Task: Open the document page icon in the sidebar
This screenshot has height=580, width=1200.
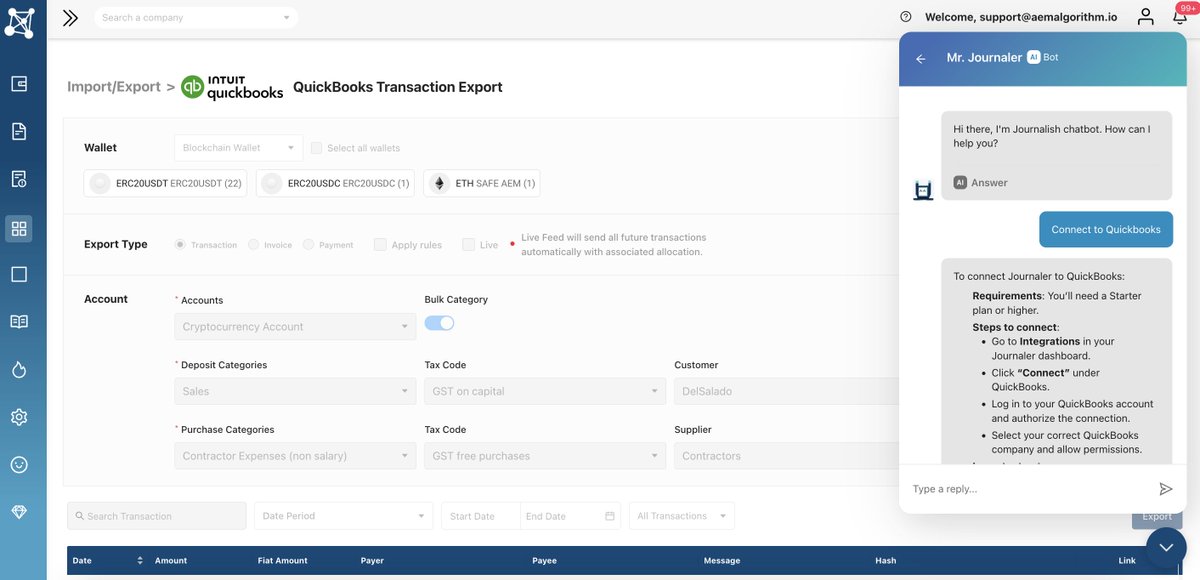Action: [x=19, y=131]
